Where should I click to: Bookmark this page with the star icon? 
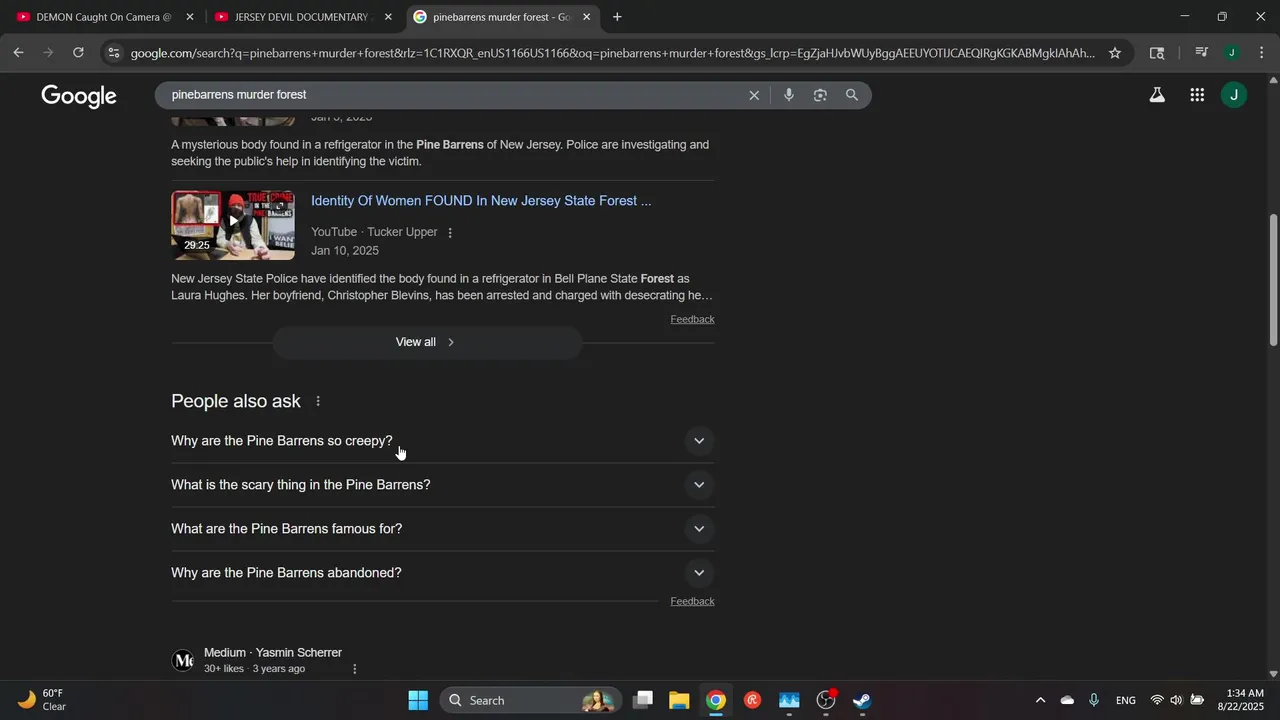pyautogui.click(x=1115, y=53)
